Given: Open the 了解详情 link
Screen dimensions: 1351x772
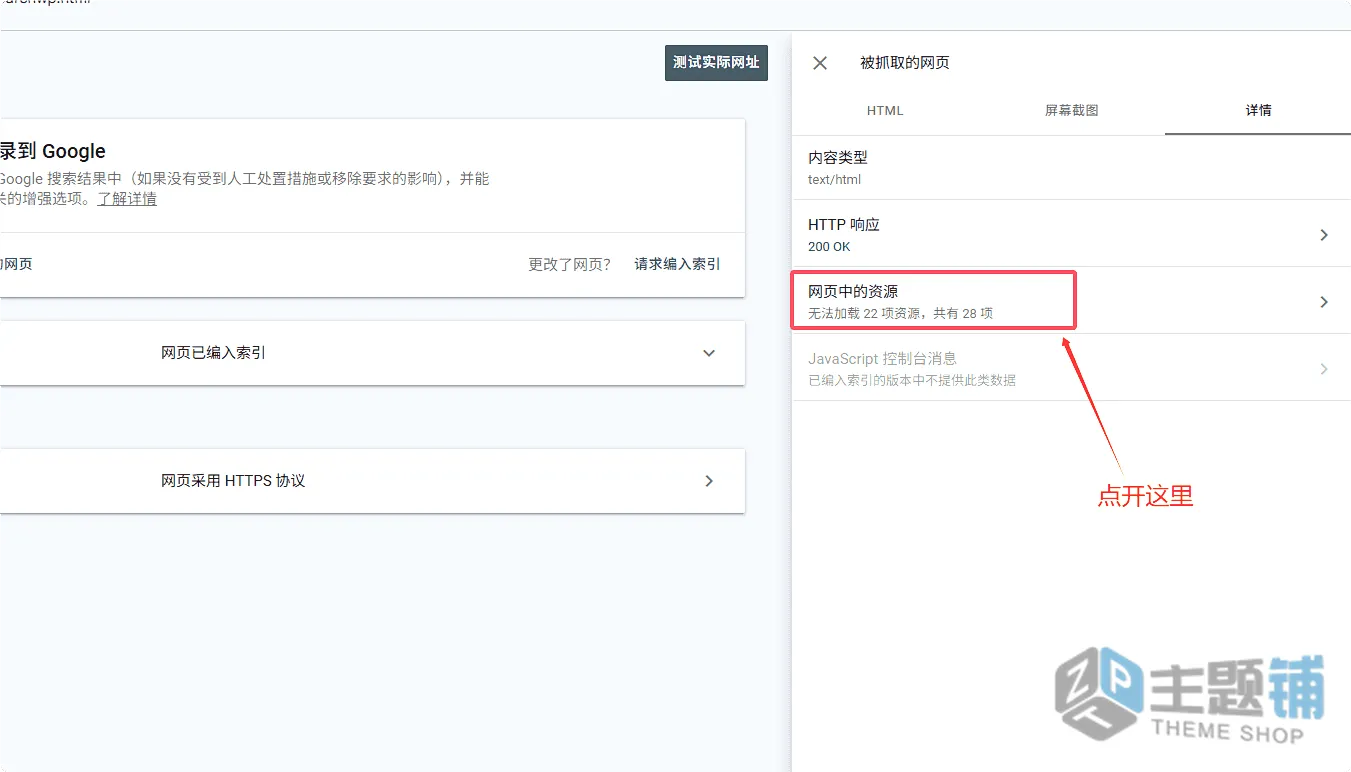Looking at the screenshot, I should click(127, 198).
